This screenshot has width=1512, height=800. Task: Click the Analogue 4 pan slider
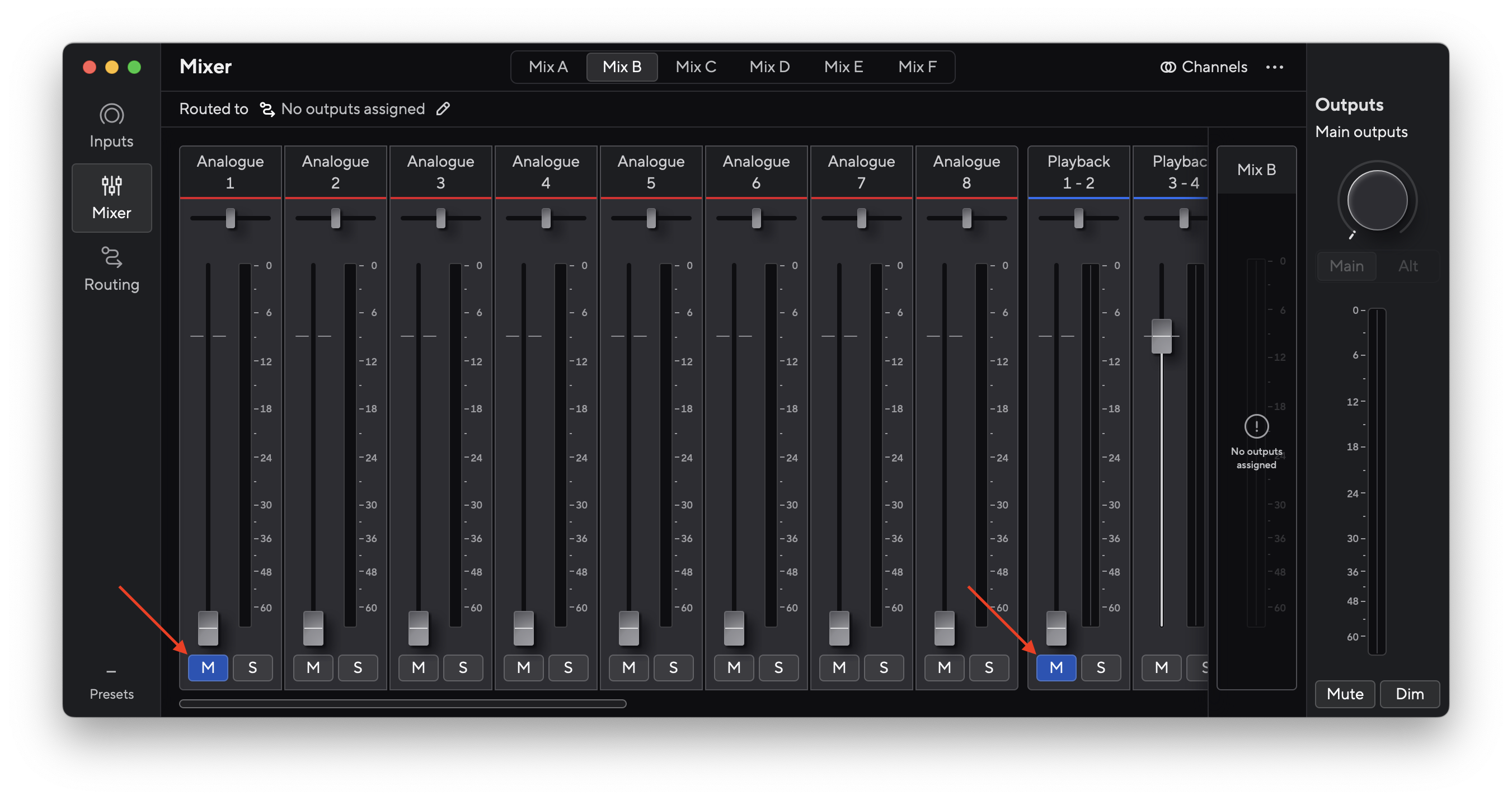pyautogui.click(x=546, y=218)
